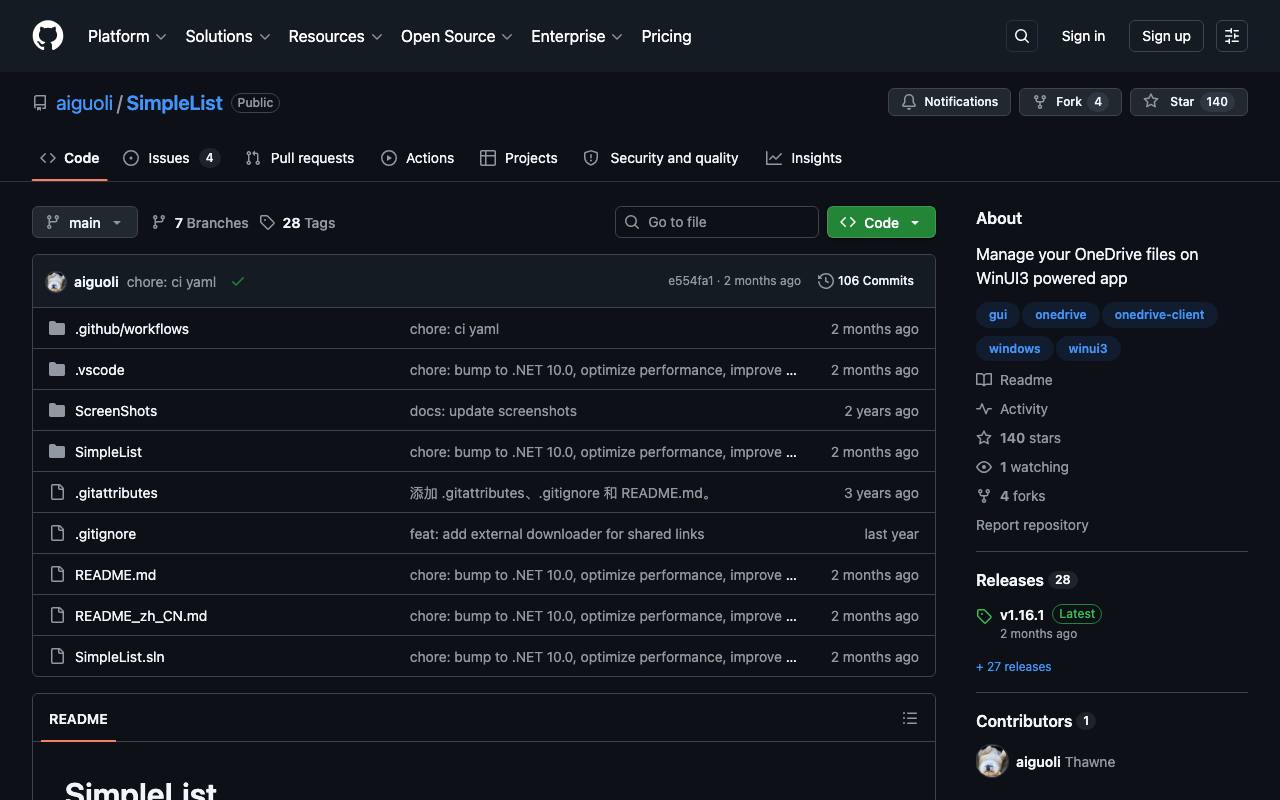Open the Pricing page
This screenshot has width=1280, height=800.
coord(666,36)
